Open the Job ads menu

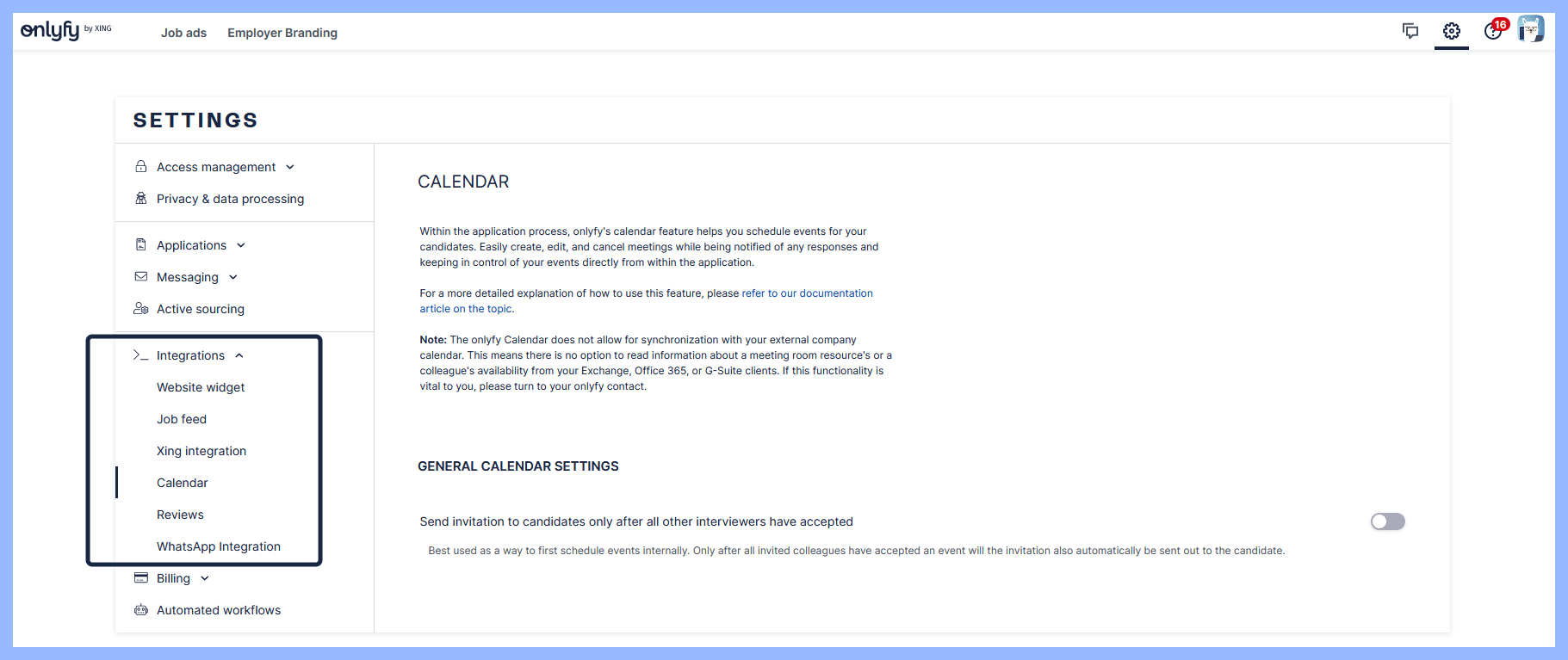click(x=183, y=33)
